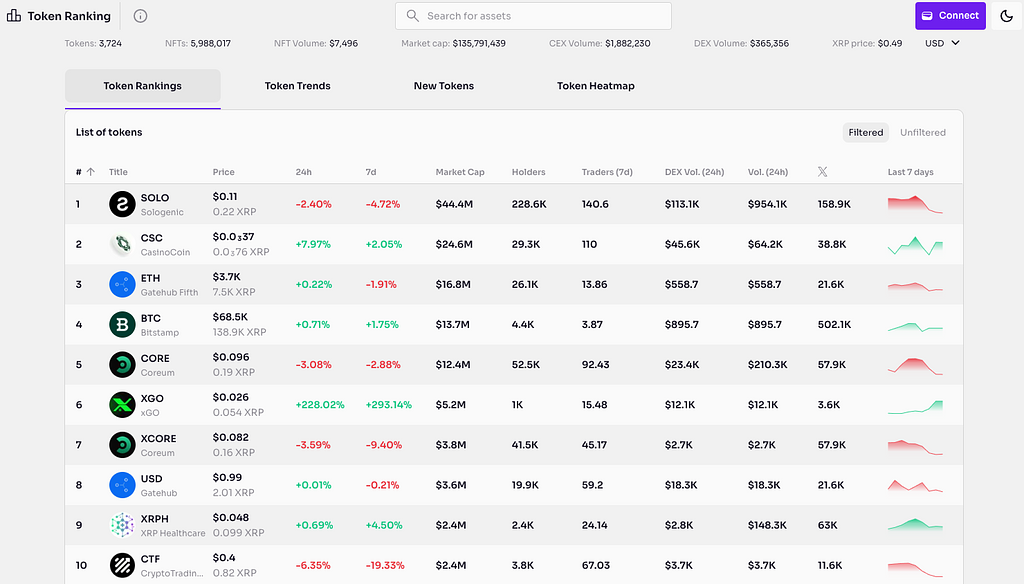
Task: Click the SOLO Sologenic token icon
Action: click(122, 205)
